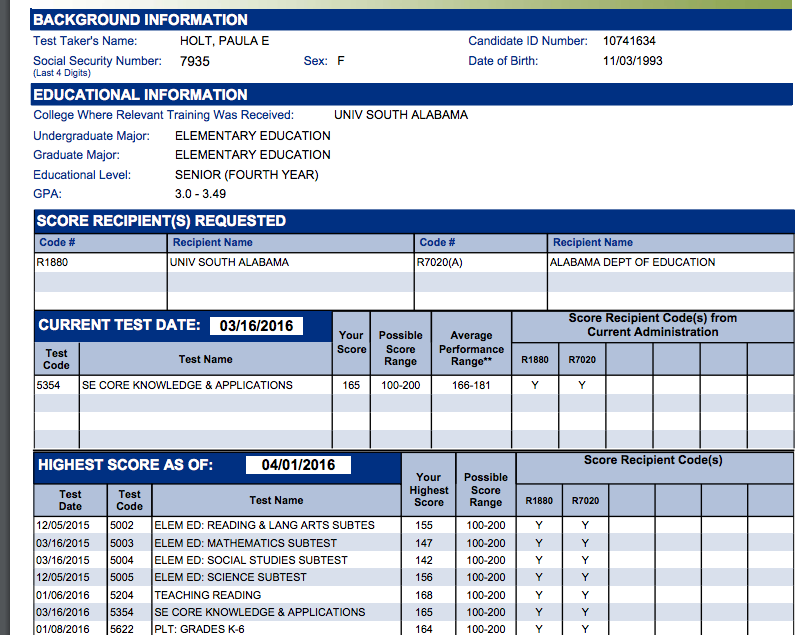Click the Y under R7020 for current administration
805x635 pixels.
(582, 384)
